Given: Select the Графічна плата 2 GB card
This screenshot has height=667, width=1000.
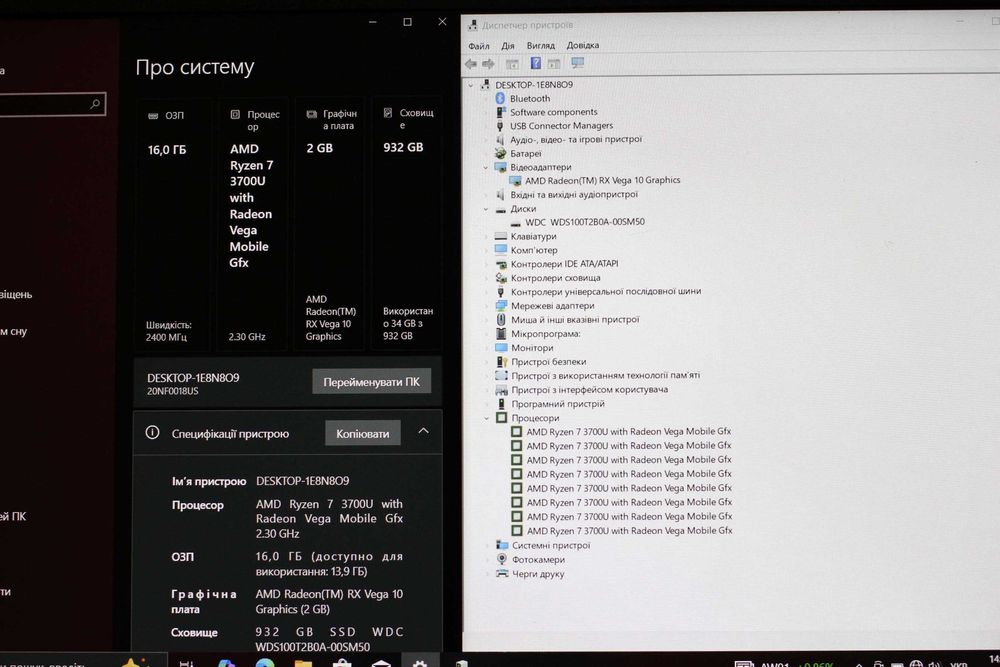Looking at the screenshot, I should click(x=330, y=225).
